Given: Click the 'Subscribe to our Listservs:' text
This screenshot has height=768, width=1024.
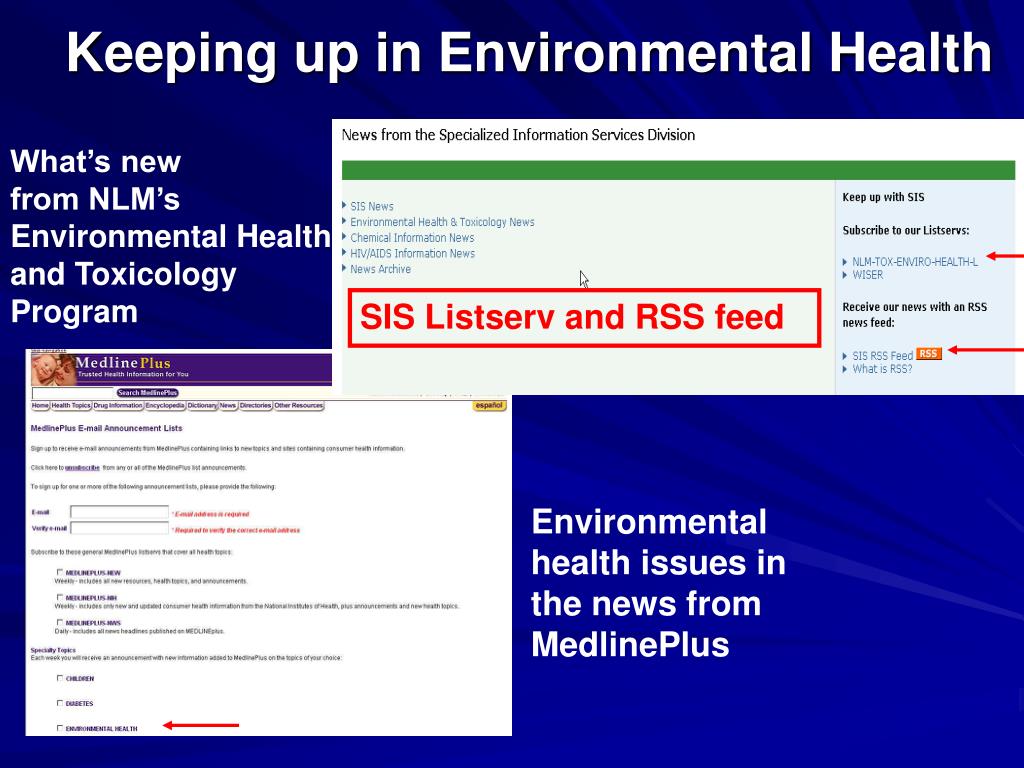Looking at the screenshot, I should [906, 231].
